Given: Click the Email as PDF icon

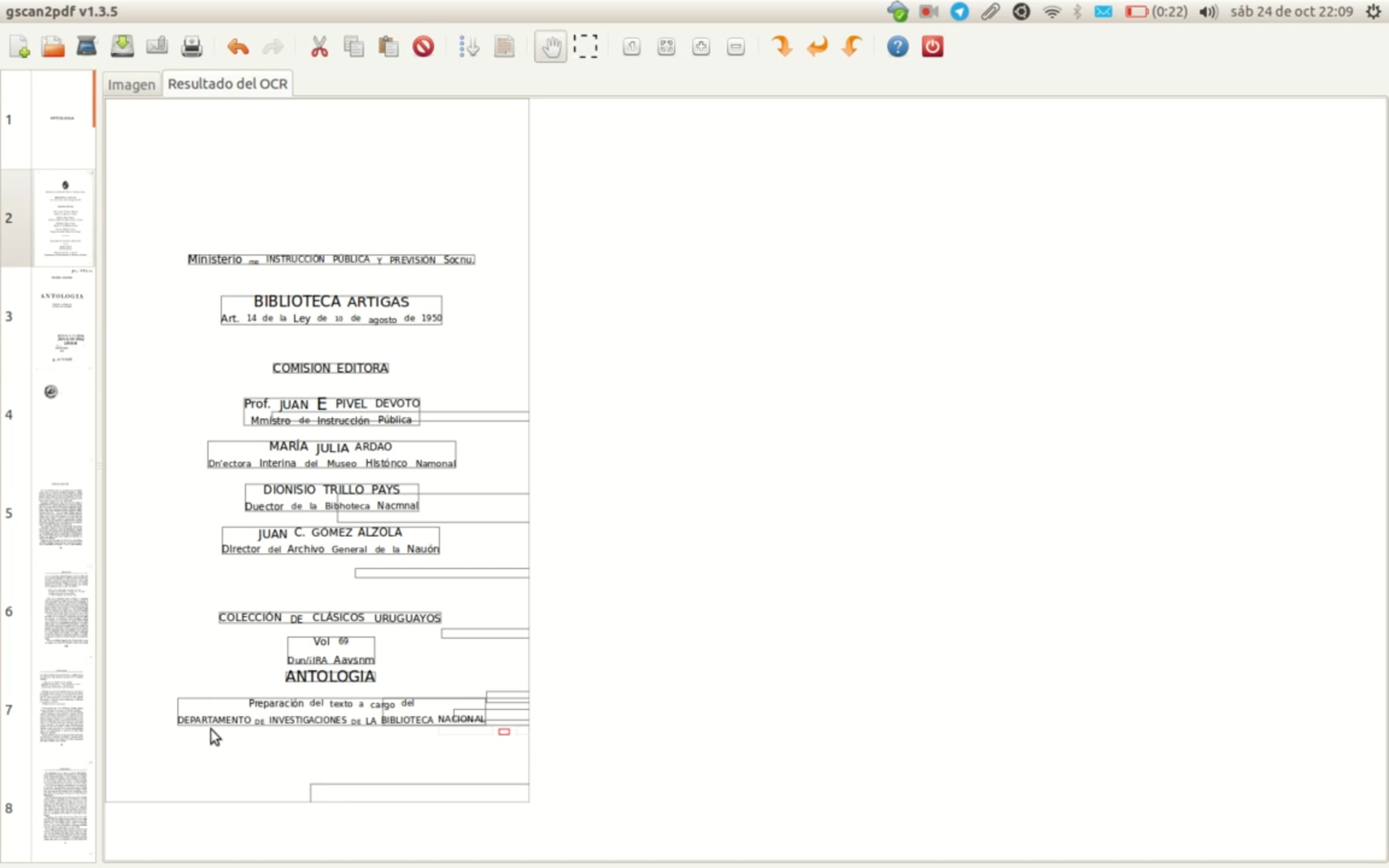Looking at the screenshot, I should point(157,46).
